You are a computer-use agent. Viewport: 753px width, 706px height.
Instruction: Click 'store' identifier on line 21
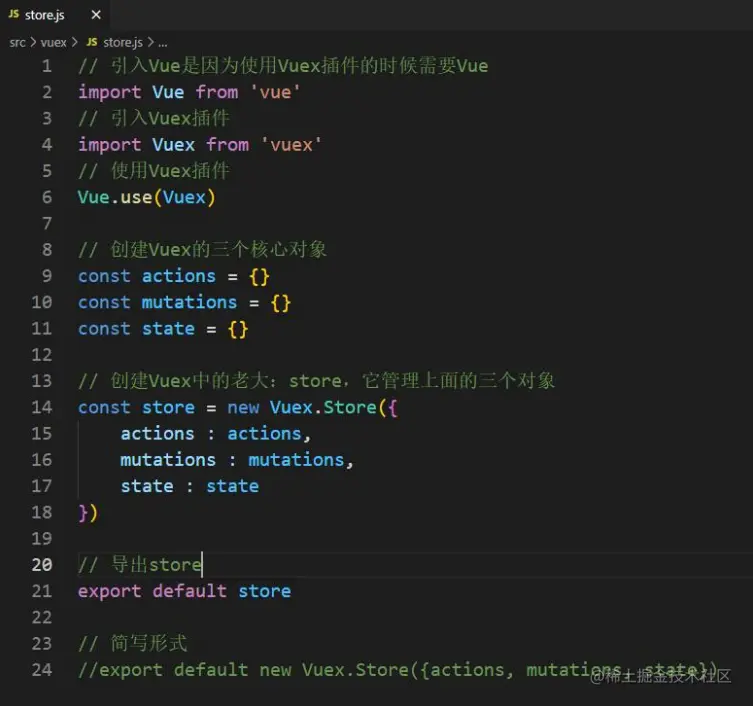click(265, 591)
